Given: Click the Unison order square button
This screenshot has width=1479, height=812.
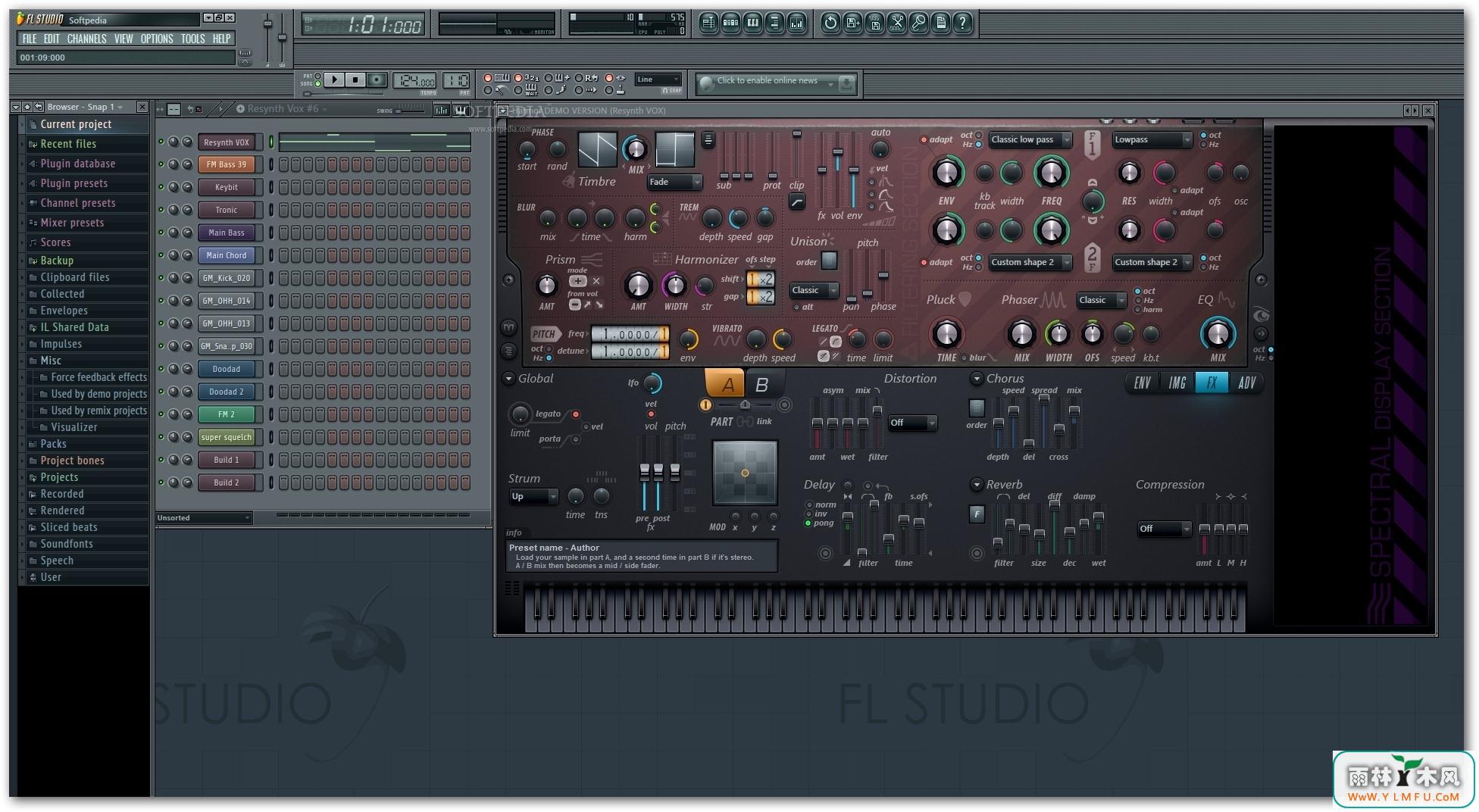Looking at the screenshot, I should click(x=829, y=261).
